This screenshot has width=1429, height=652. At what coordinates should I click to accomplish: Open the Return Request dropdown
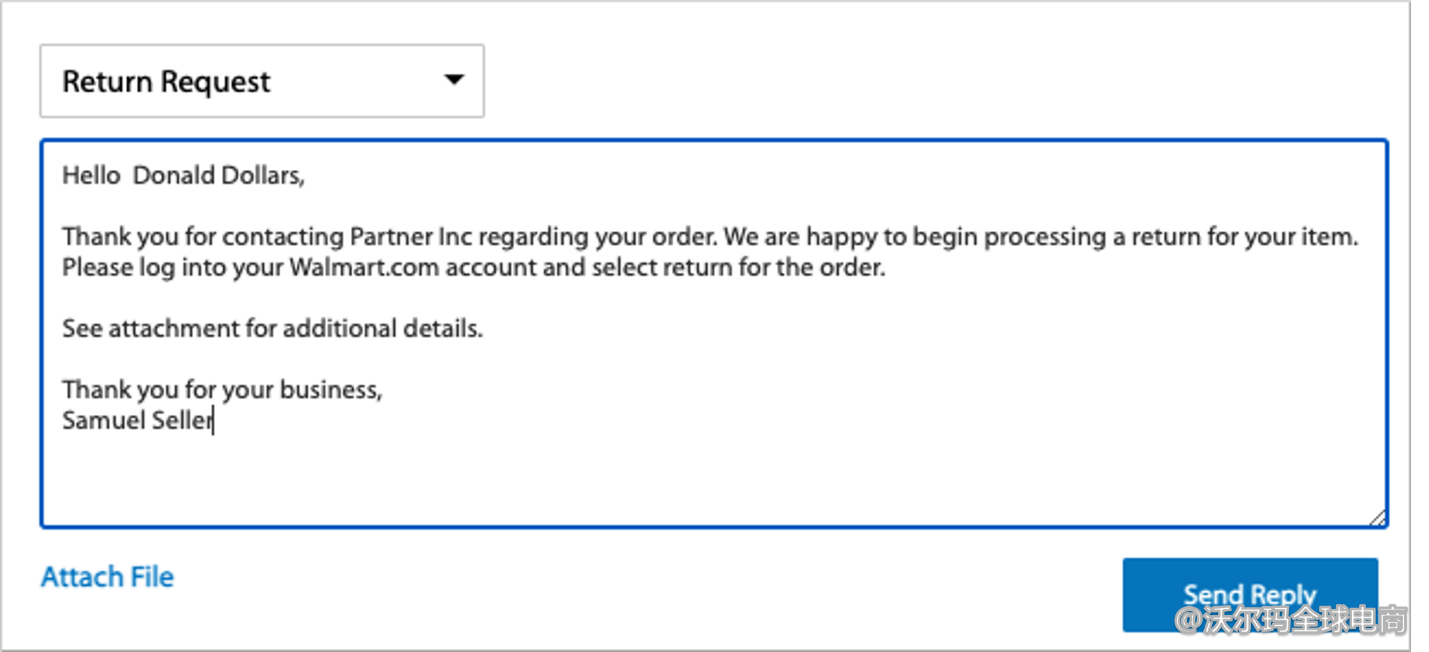click(262, 81)
